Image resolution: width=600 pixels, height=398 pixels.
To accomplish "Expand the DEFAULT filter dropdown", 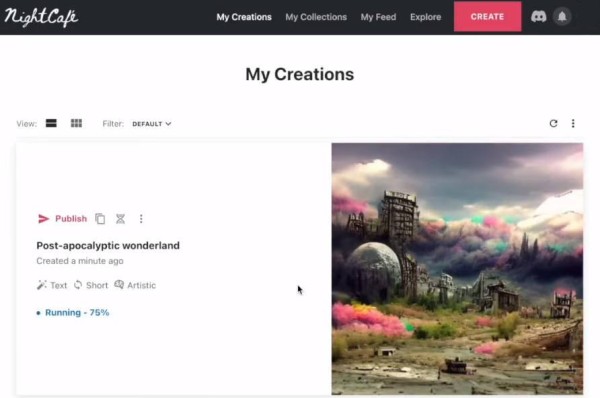I will point(152,124).
